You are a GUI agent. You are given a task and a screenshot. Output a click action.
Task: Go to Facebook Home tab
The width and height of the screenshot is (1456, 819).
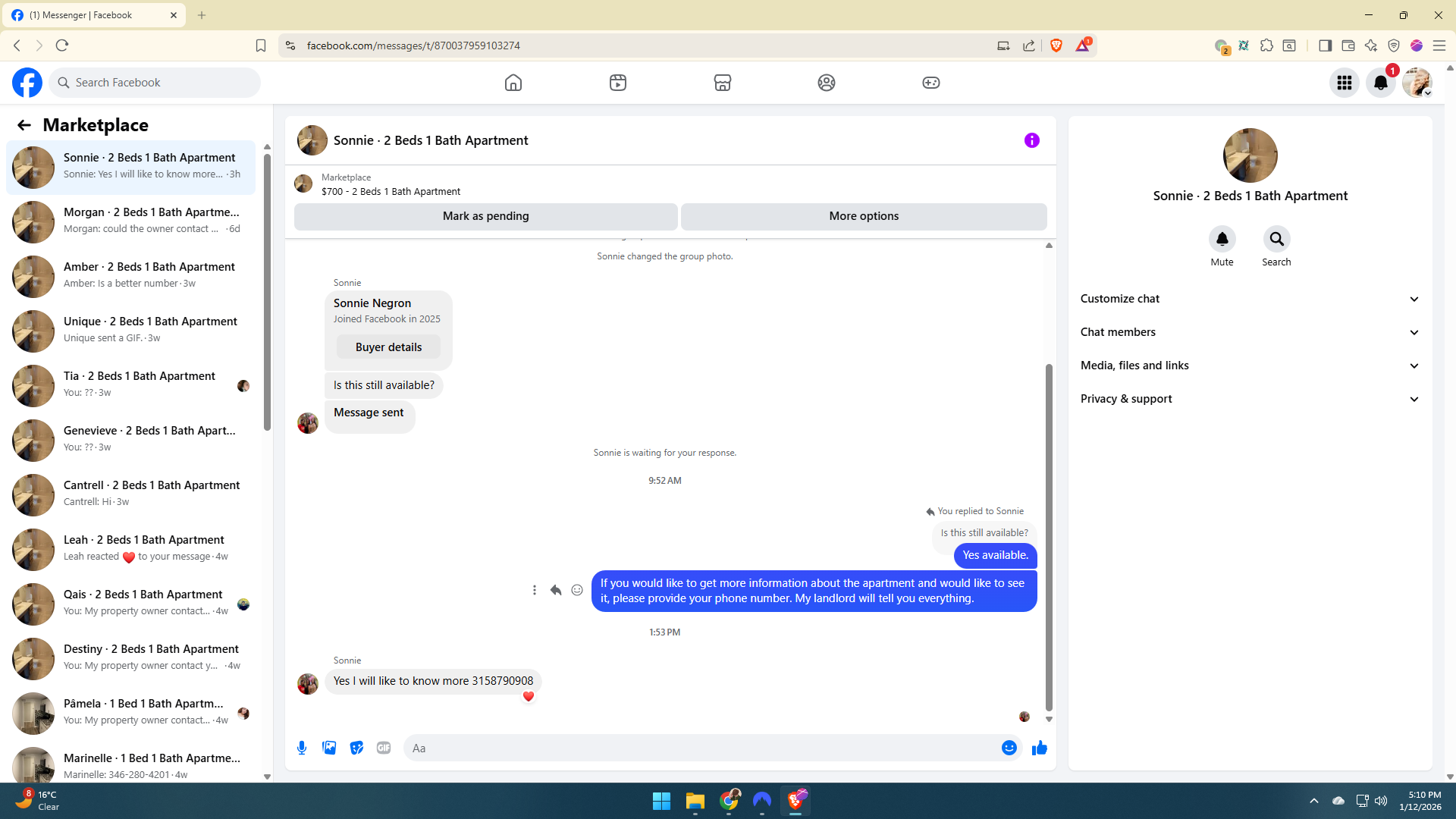[513, 83]
